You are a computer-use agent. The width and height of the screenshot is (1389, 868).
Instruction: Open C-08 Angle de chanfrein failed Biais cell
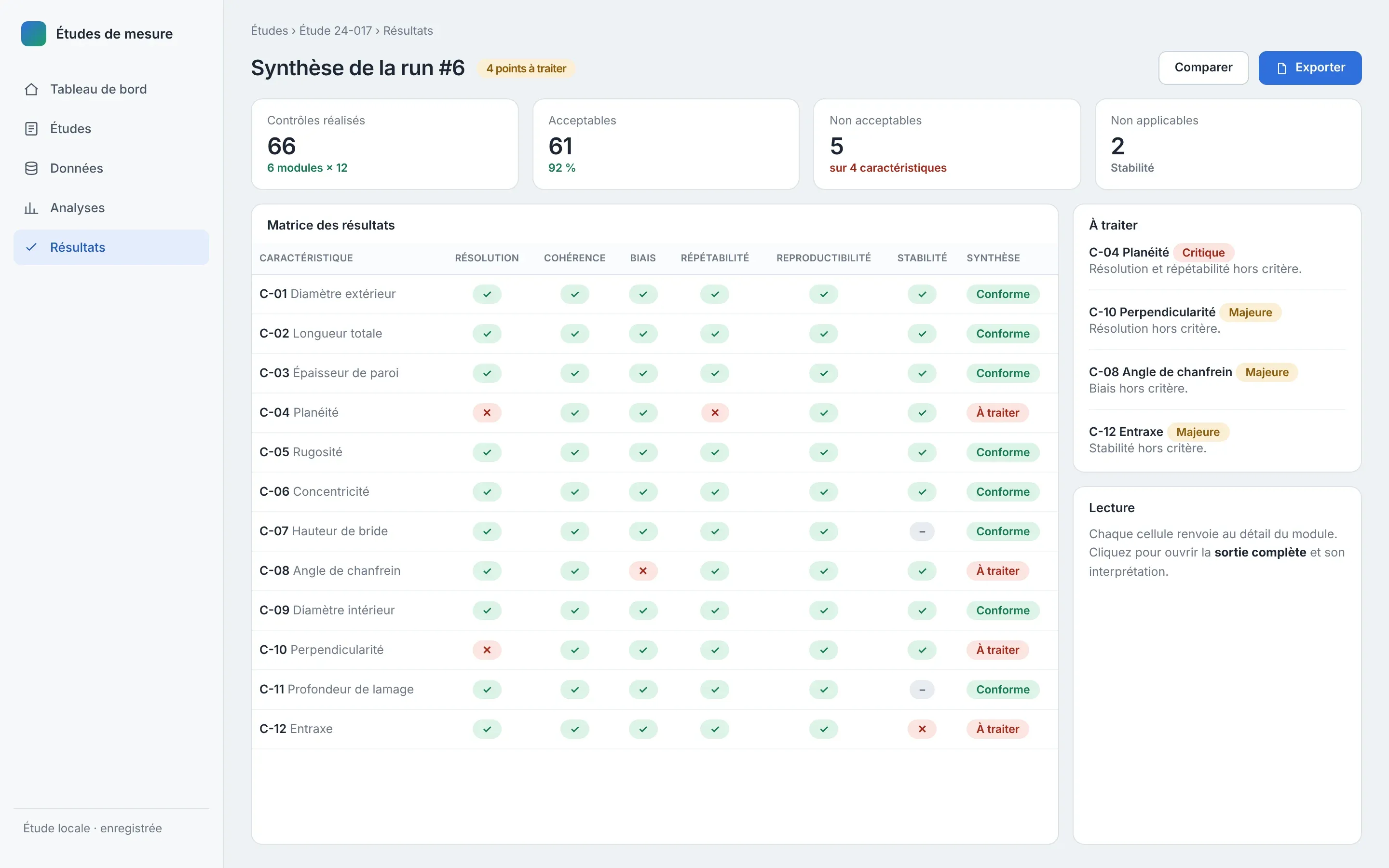coord(643,570)
